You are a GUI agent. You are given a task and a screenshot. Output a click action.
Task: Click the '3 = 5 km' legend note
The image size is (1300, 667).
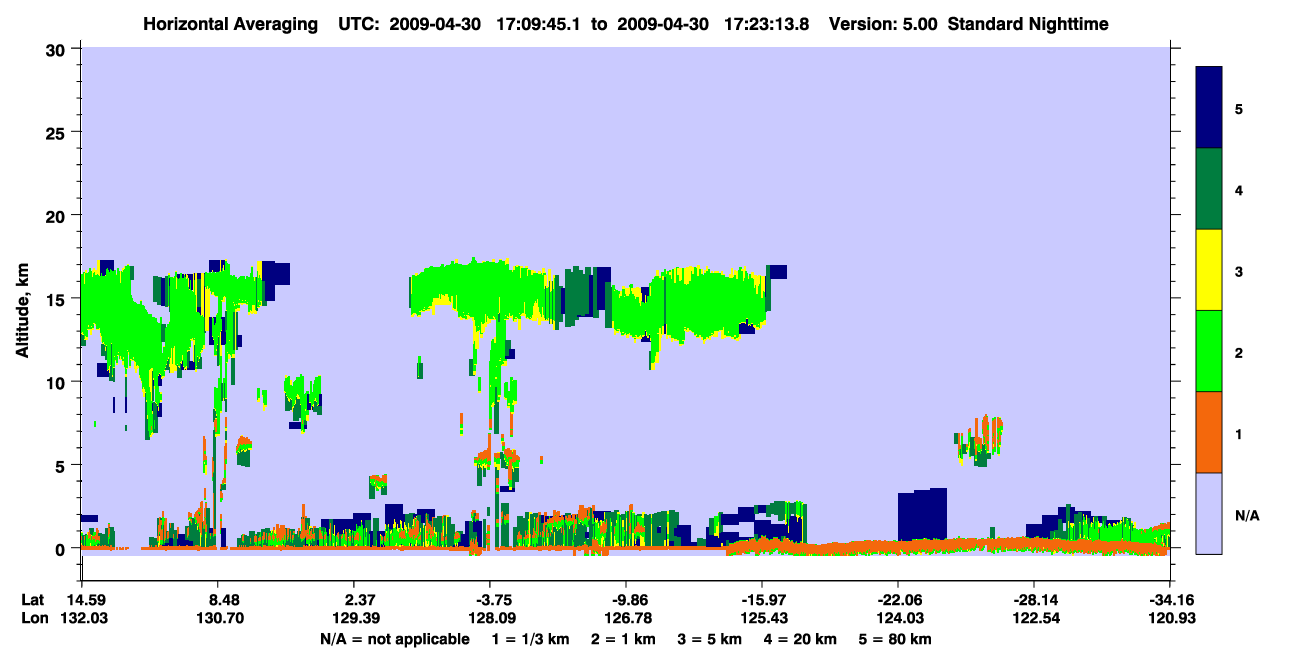709,639
